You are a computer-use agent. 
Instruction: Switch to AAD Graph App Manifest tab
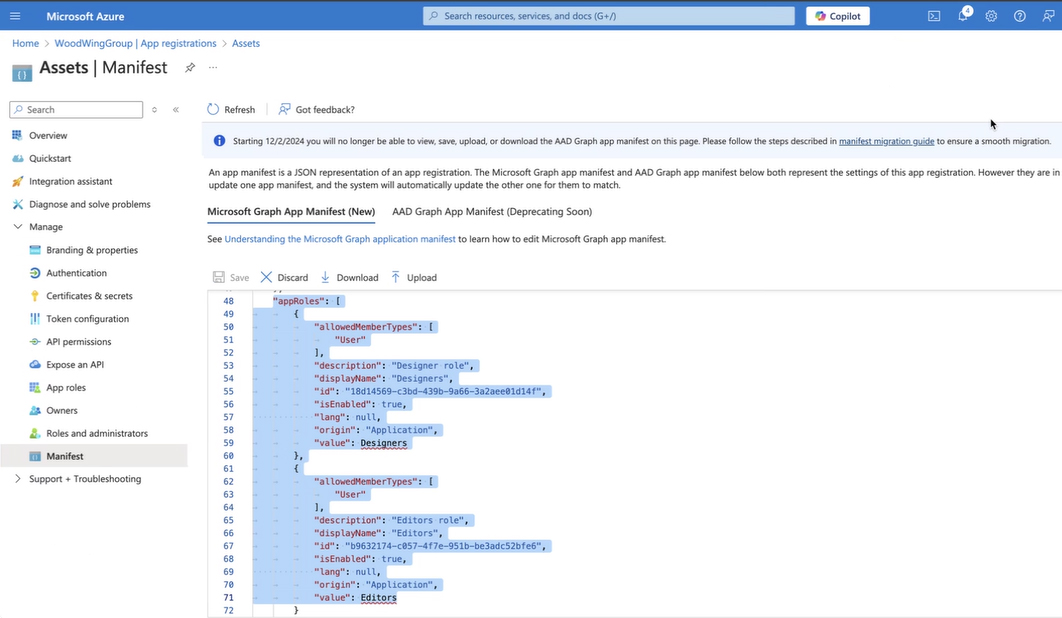pos(492,211)
